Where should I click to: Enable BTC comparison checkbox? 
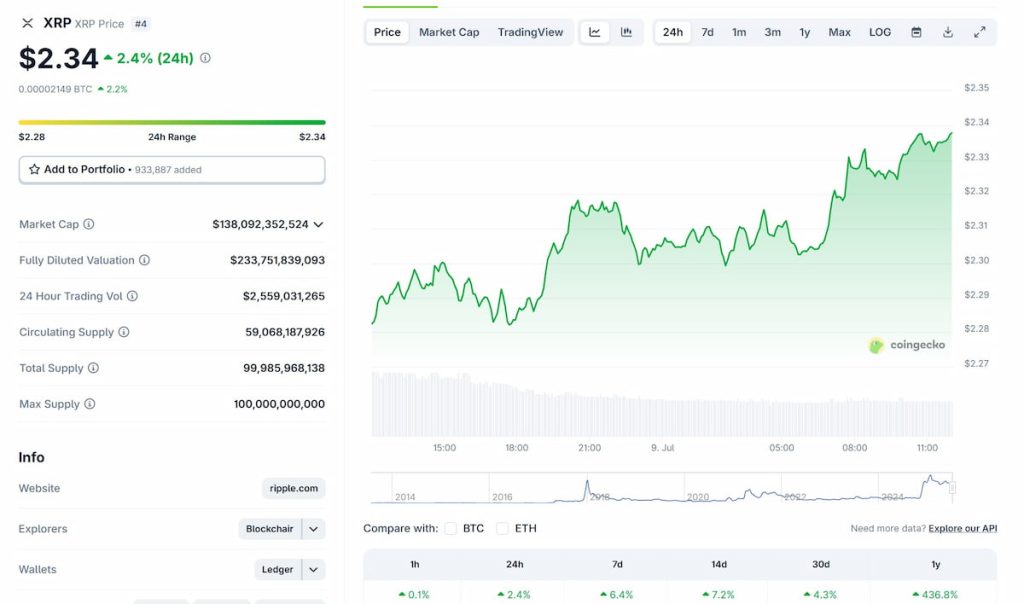pyautogui.click(x=449, y=528)
